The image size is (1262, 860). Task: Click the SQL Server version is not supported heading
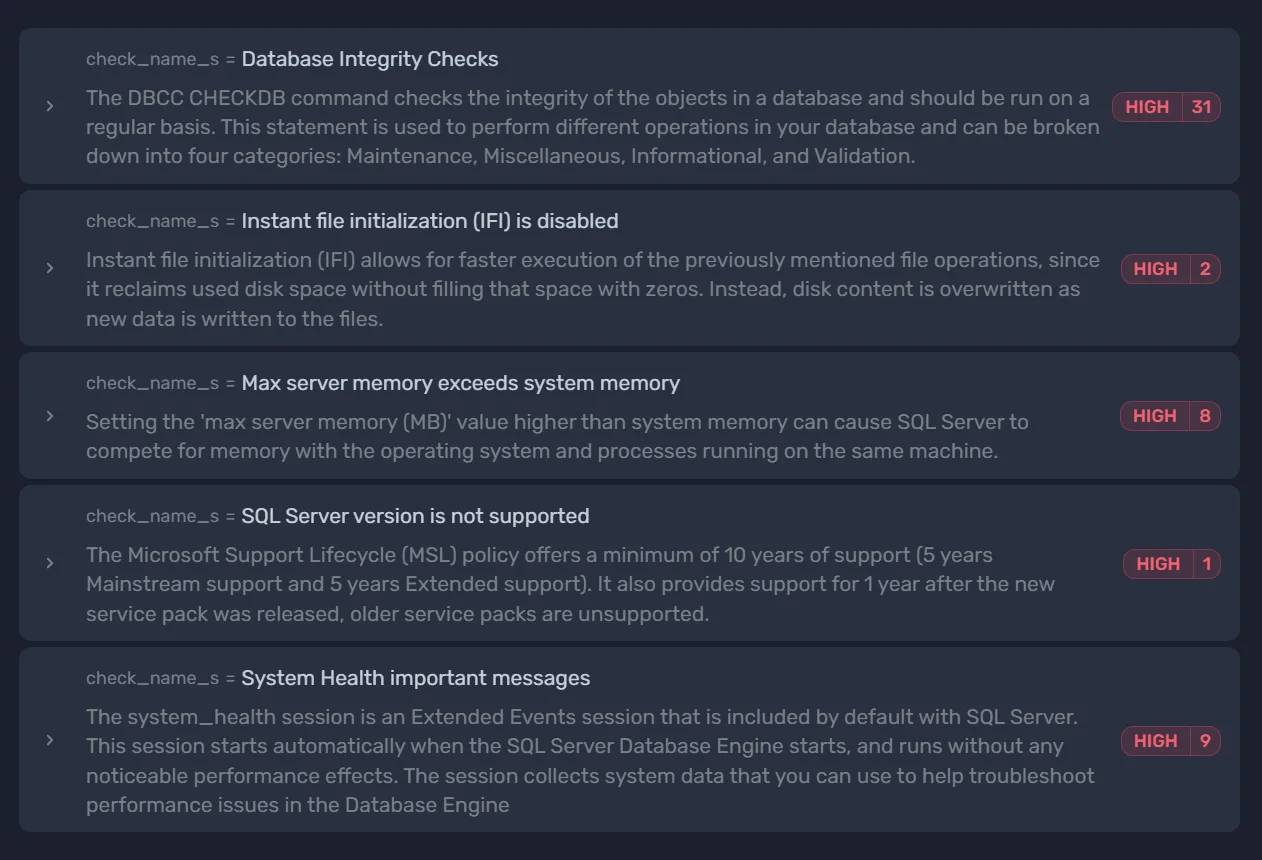pyautogui.click(x=414, y=516)
